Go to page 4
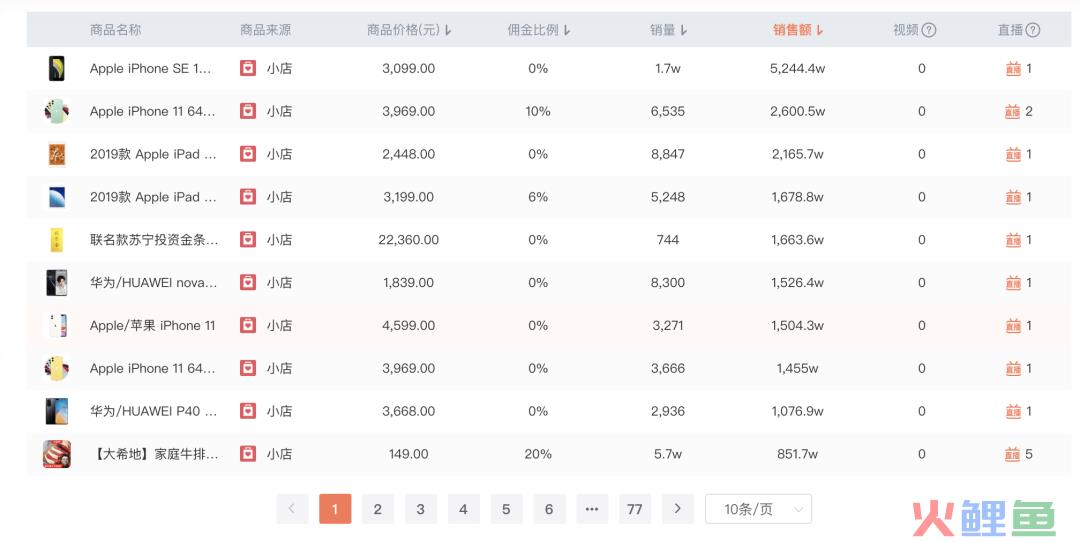1080x542 pixels. tap(463, 509)
